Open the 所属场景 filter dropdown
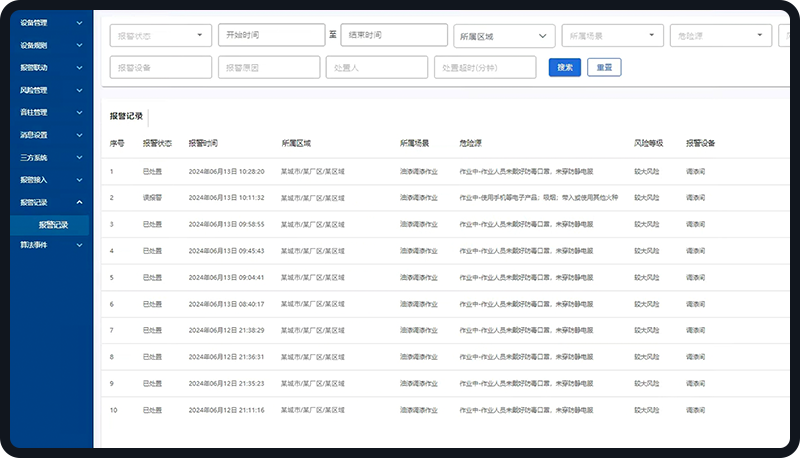This screenshot has height=458, width=800. 612,36
